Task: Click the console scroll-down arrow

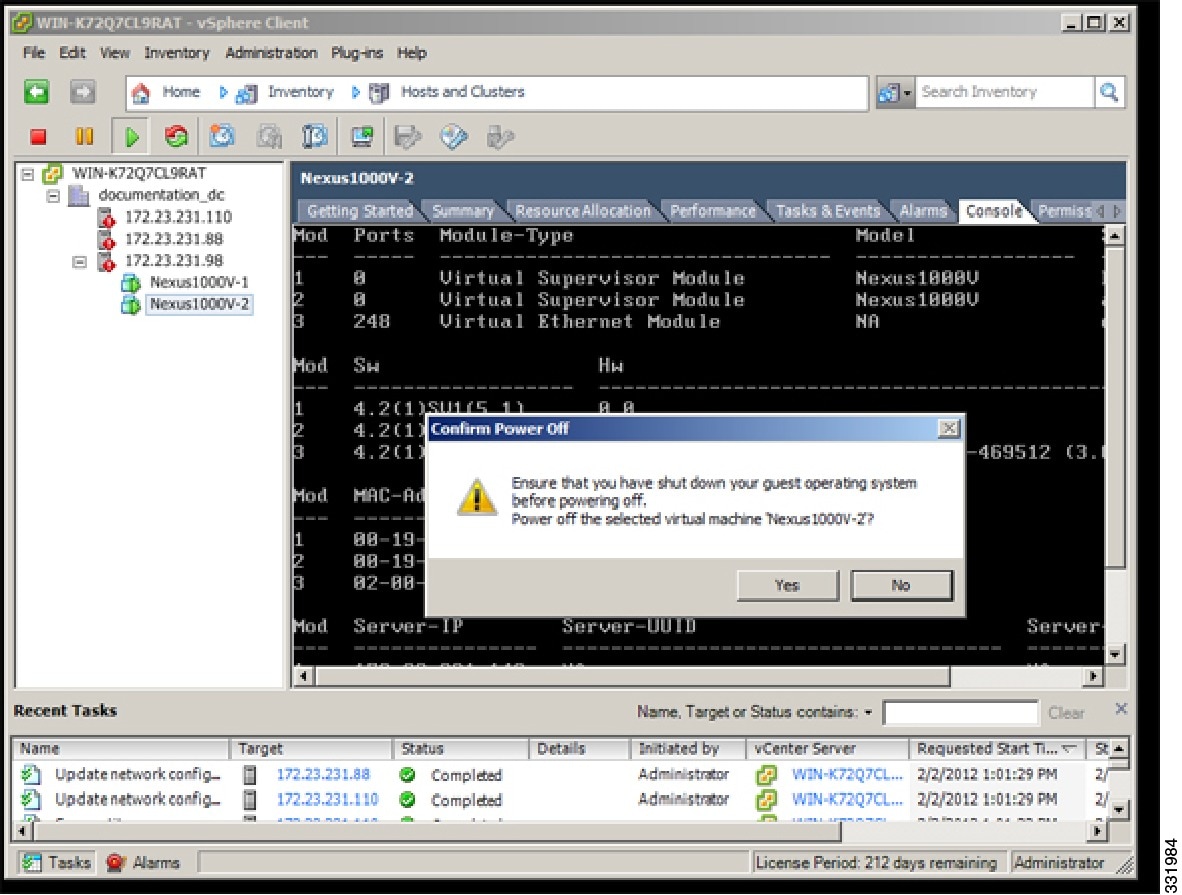Action: [1114, 654]
